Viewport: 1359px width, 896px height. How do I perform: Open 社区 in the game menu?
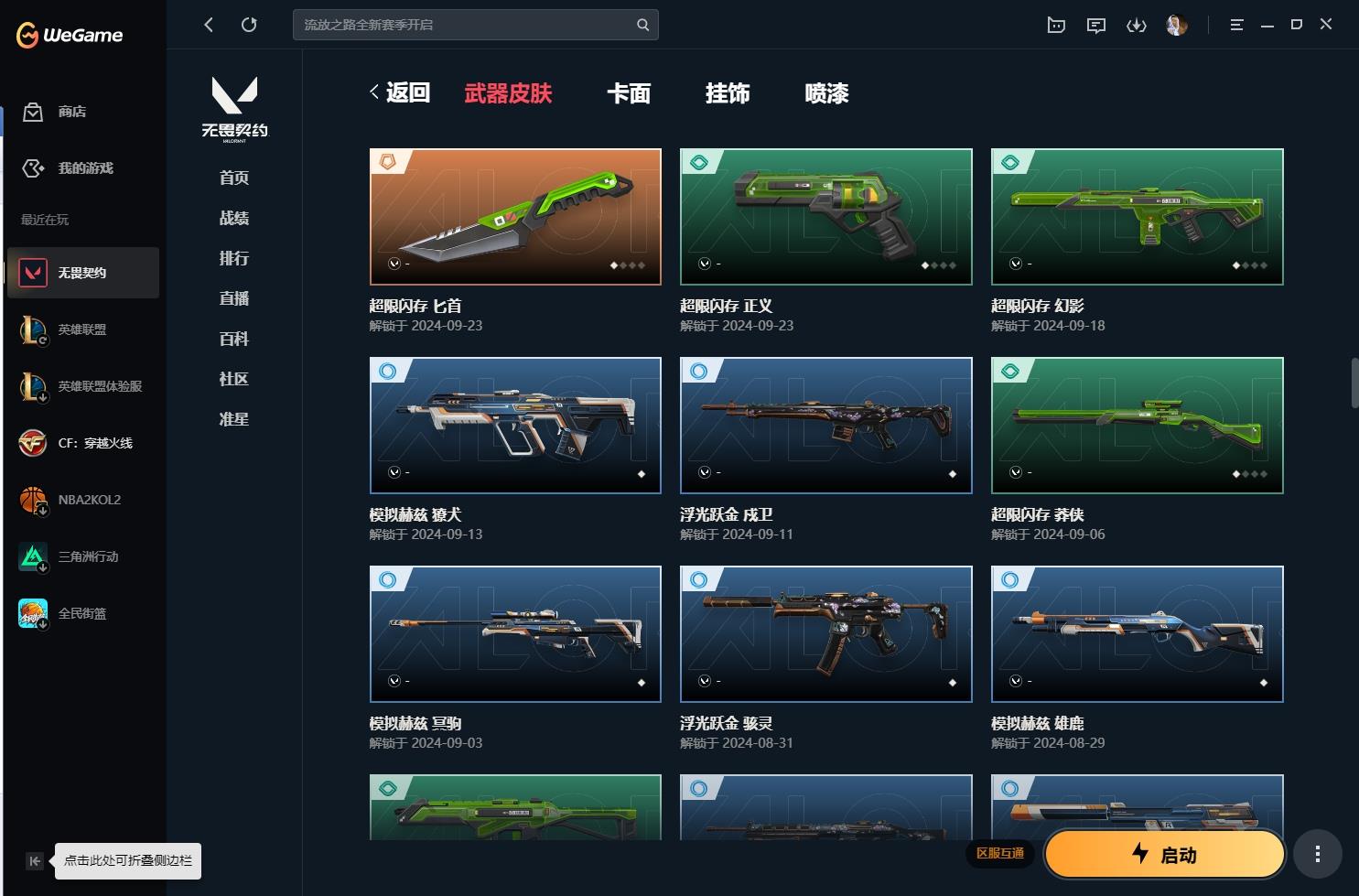(x=234, y=379)
